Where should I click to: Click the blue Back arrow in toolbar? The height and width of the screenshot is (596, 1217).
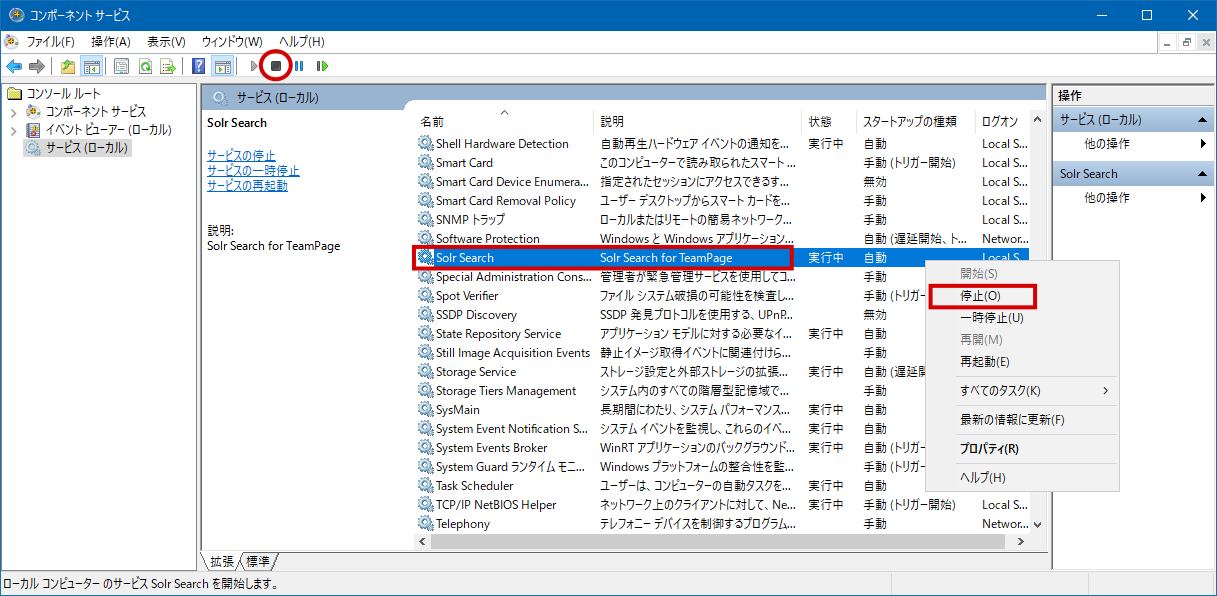14,66
